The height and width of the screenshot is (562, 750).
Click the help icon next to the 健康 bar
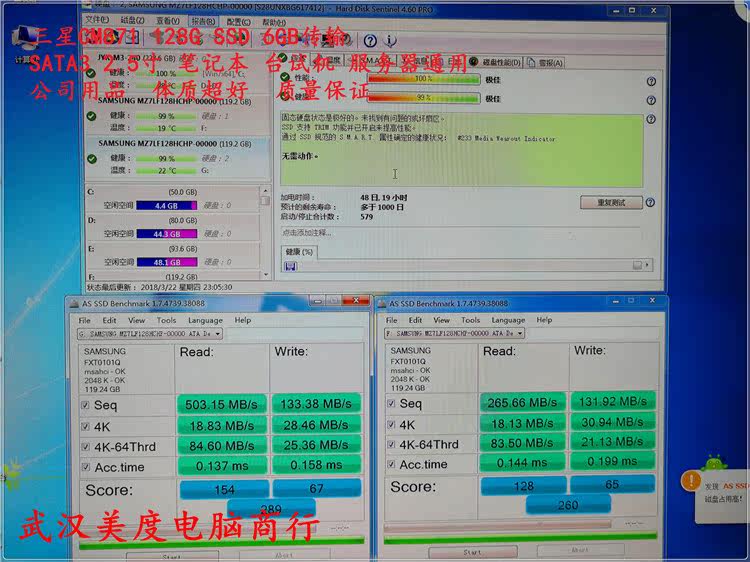[x=651, y=100]
